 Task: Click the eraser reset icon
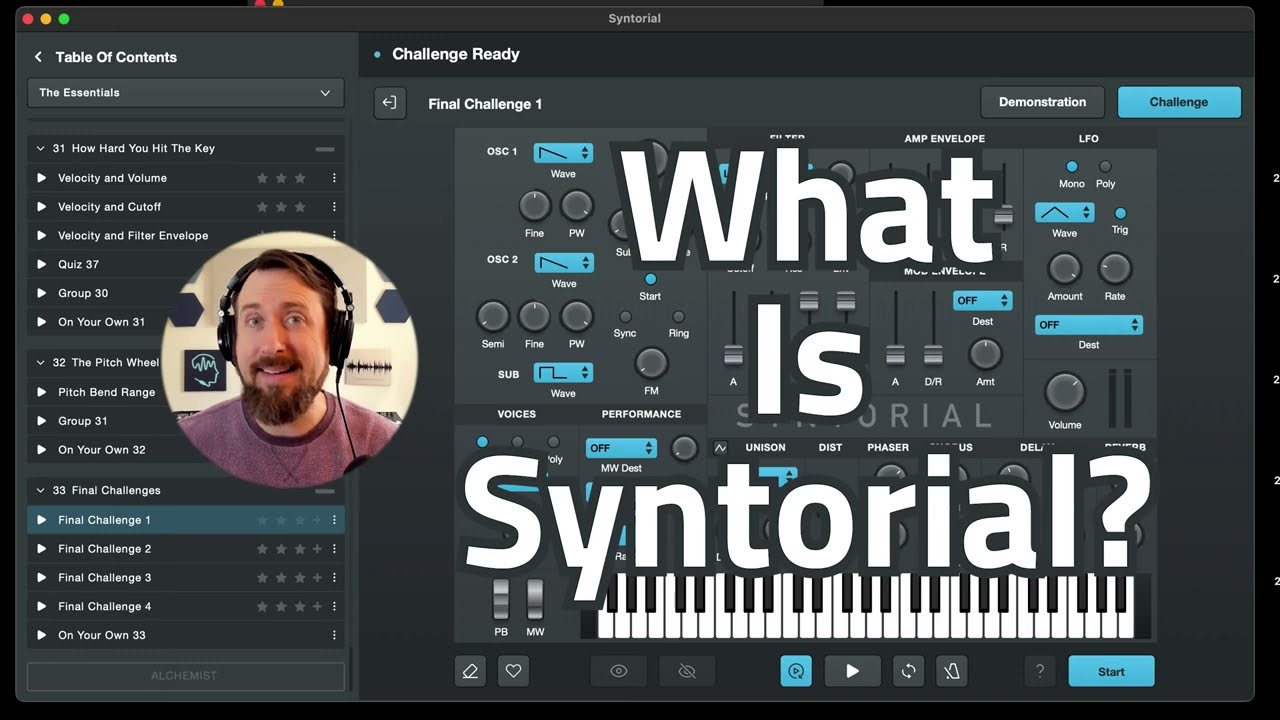pyautogui.click(x=470, y=671)
